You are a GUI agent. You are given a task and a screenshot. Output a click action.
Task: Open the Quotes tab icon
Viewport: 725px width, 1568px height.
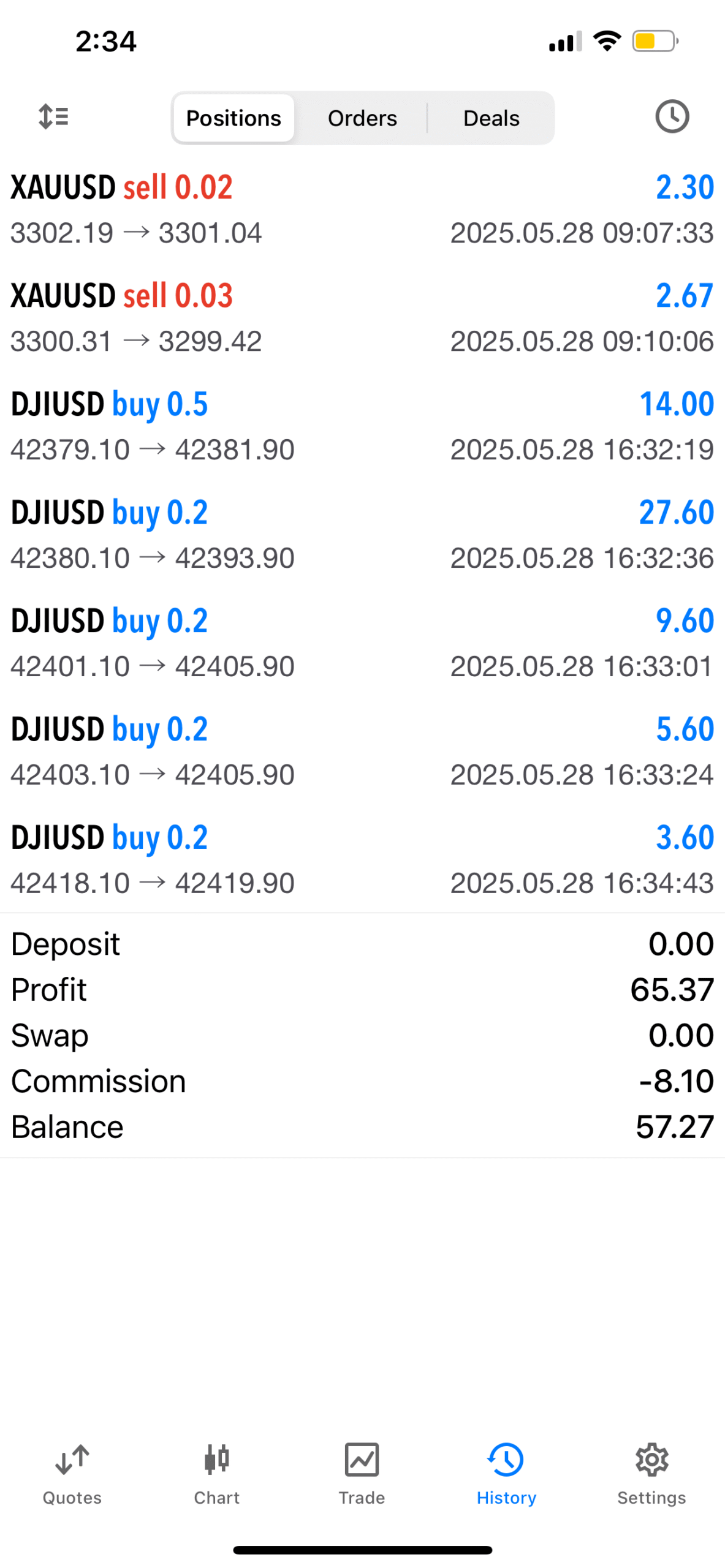pos(72,1460)
